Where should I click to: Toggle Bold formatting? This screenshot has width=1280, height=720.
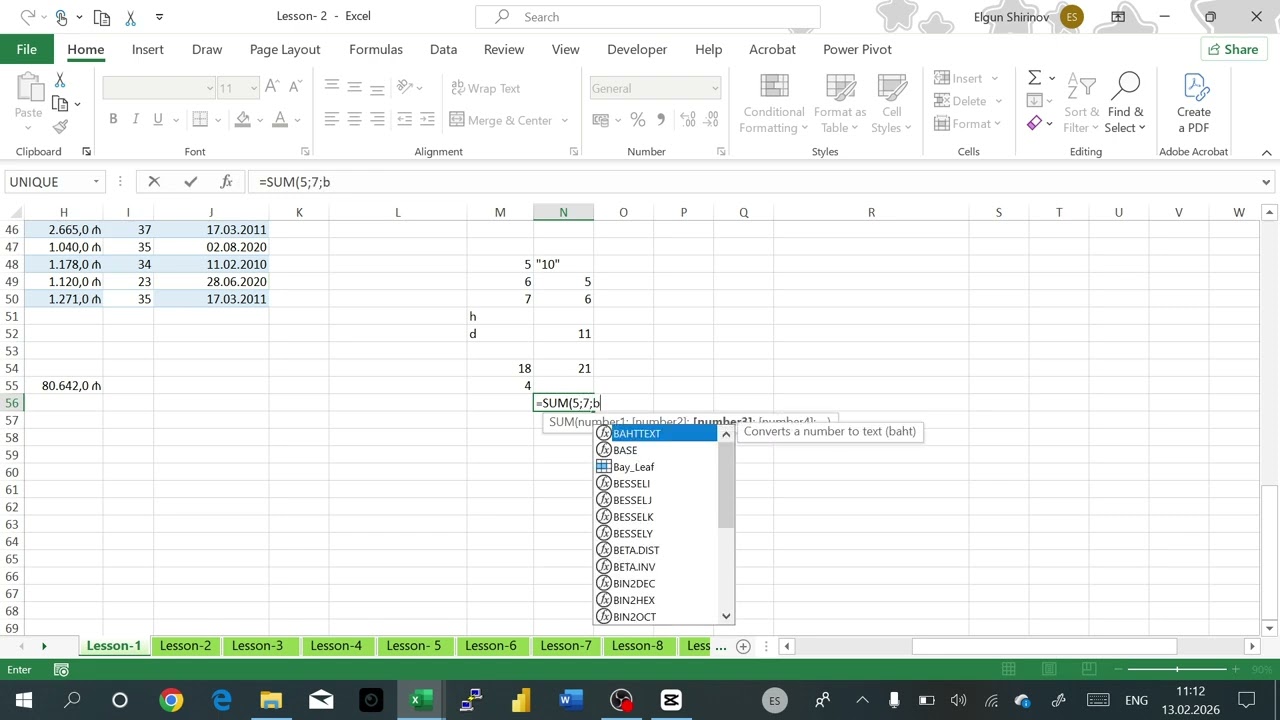click(113, 120)
